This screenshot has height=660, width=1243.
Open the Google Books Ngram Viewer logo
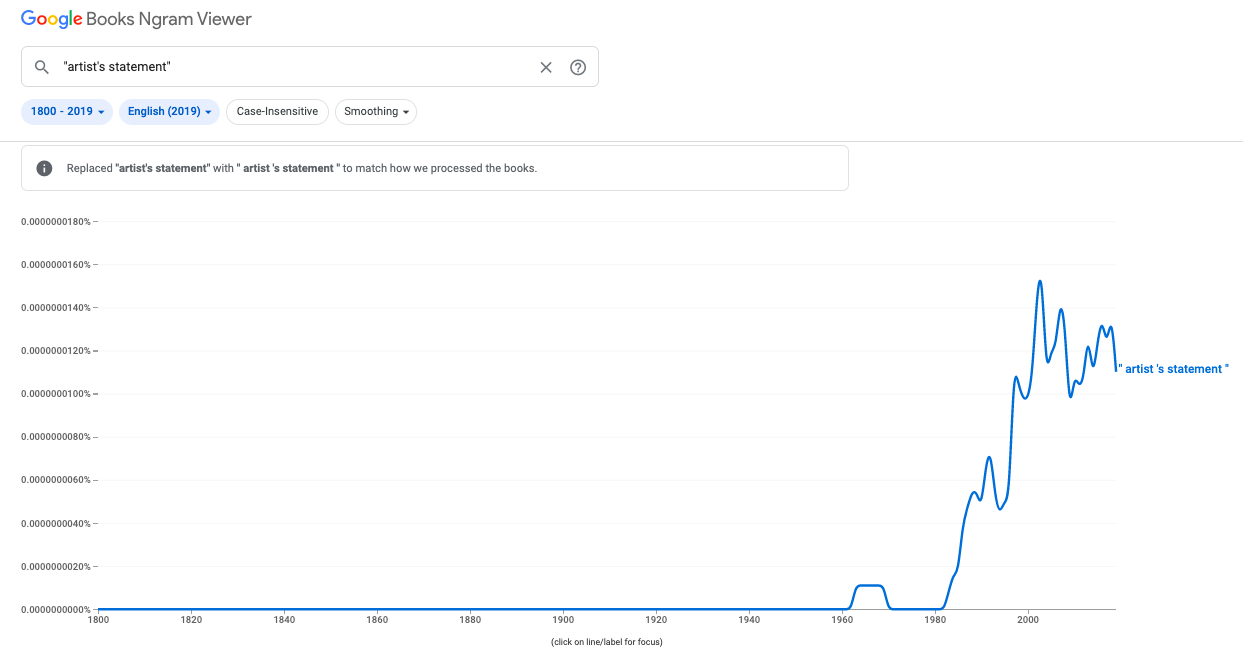pos(136,19)
